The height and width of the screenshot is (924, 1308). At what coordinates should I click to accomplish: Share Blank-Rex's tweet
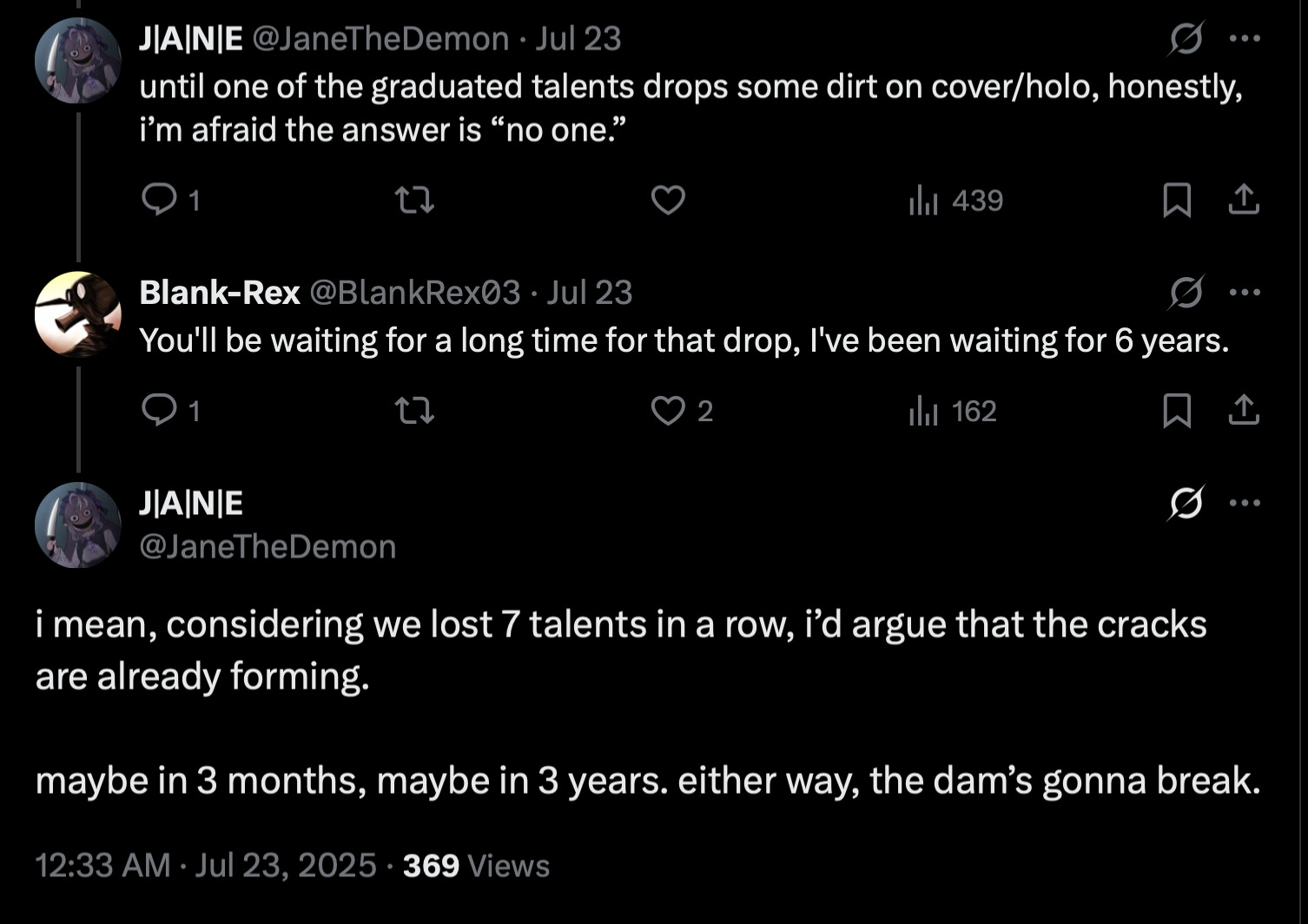coord(1244,410)
